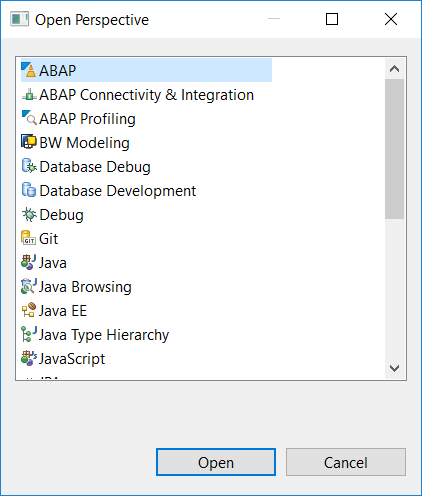Image resolution: width=422 pixels, height=496 pixels.
Task: Click the JavaScript perspective icon
Action: [29, 358]
